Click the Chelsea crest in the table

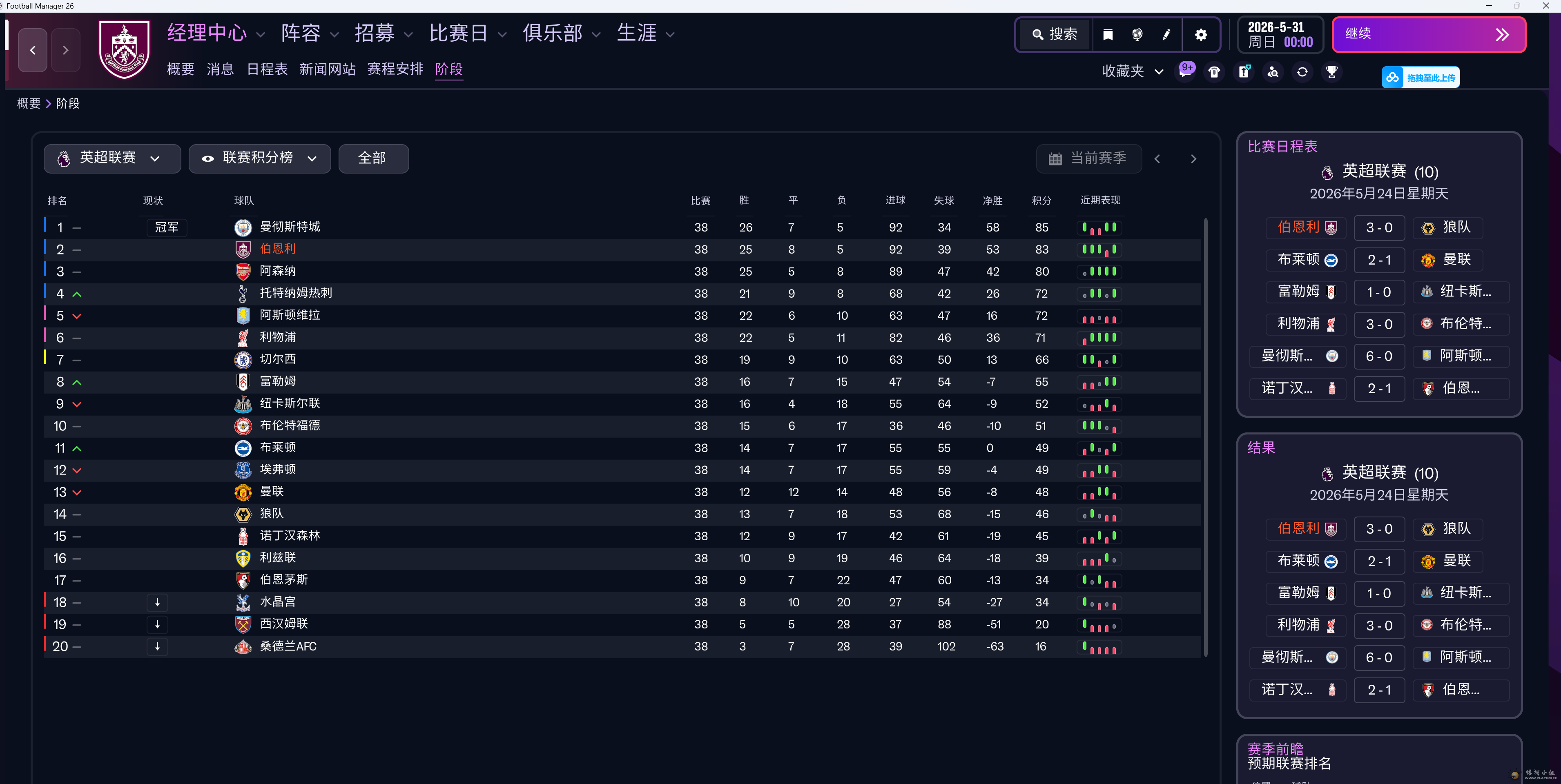pos(243,359)
